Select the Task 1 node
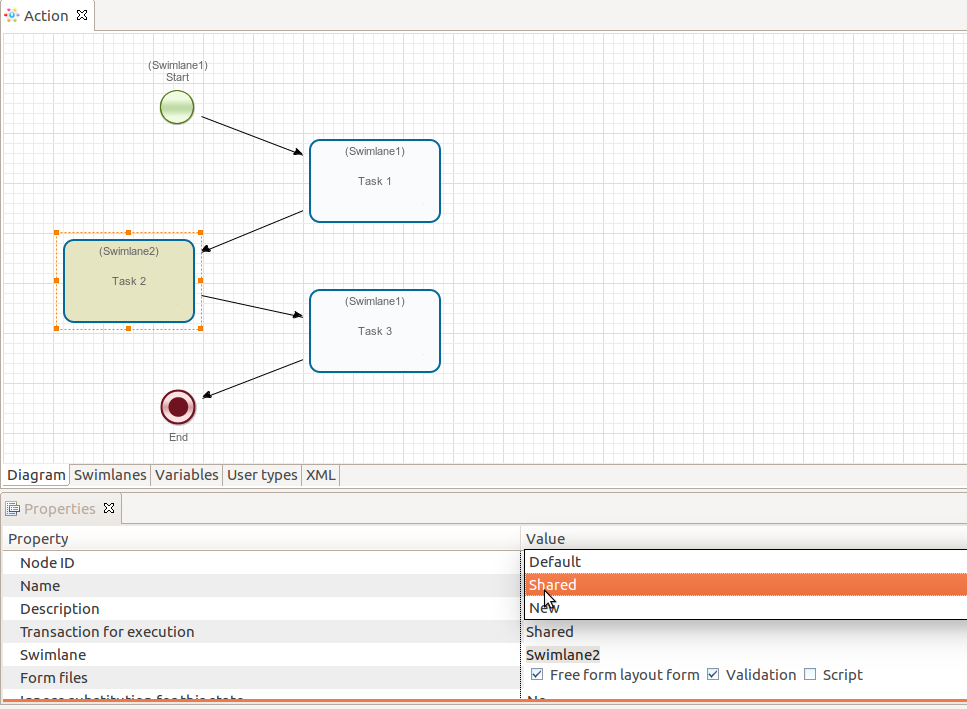The height and width of the screenshot is (709, 967). 375,181
